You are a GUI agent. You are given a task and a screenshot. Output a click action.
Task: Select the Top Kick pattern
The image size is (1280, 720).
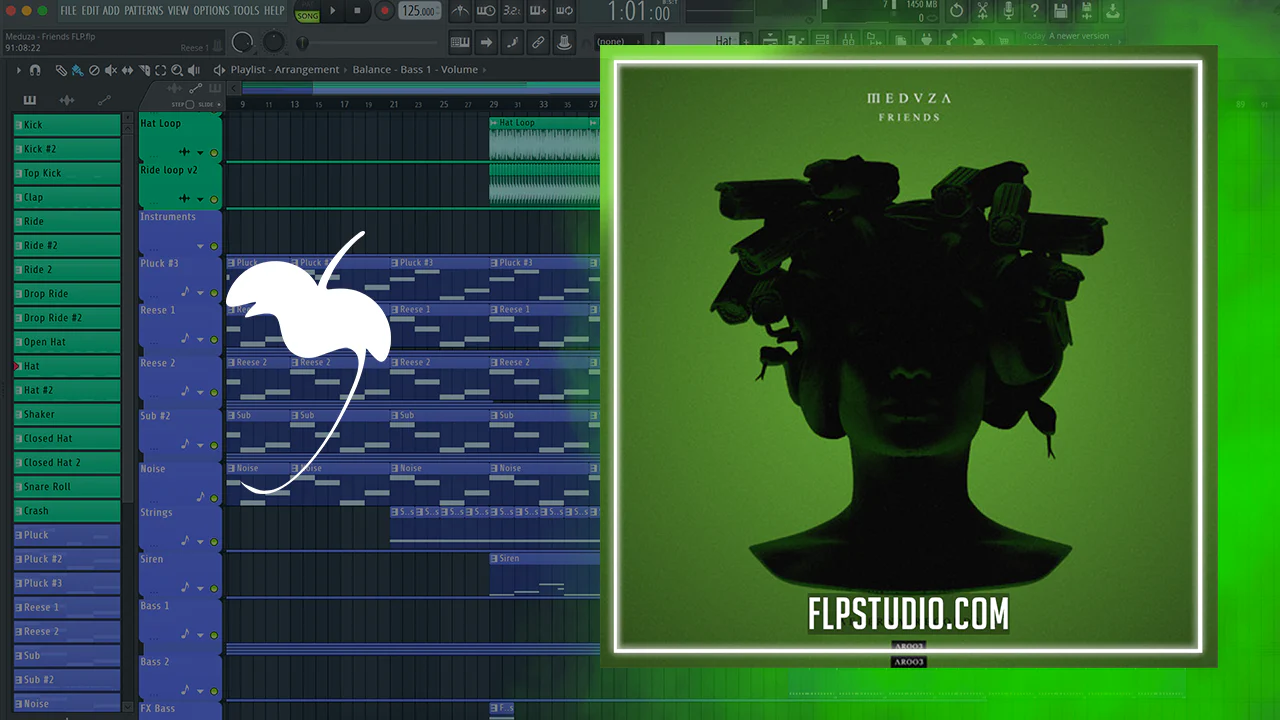(67, 173)
